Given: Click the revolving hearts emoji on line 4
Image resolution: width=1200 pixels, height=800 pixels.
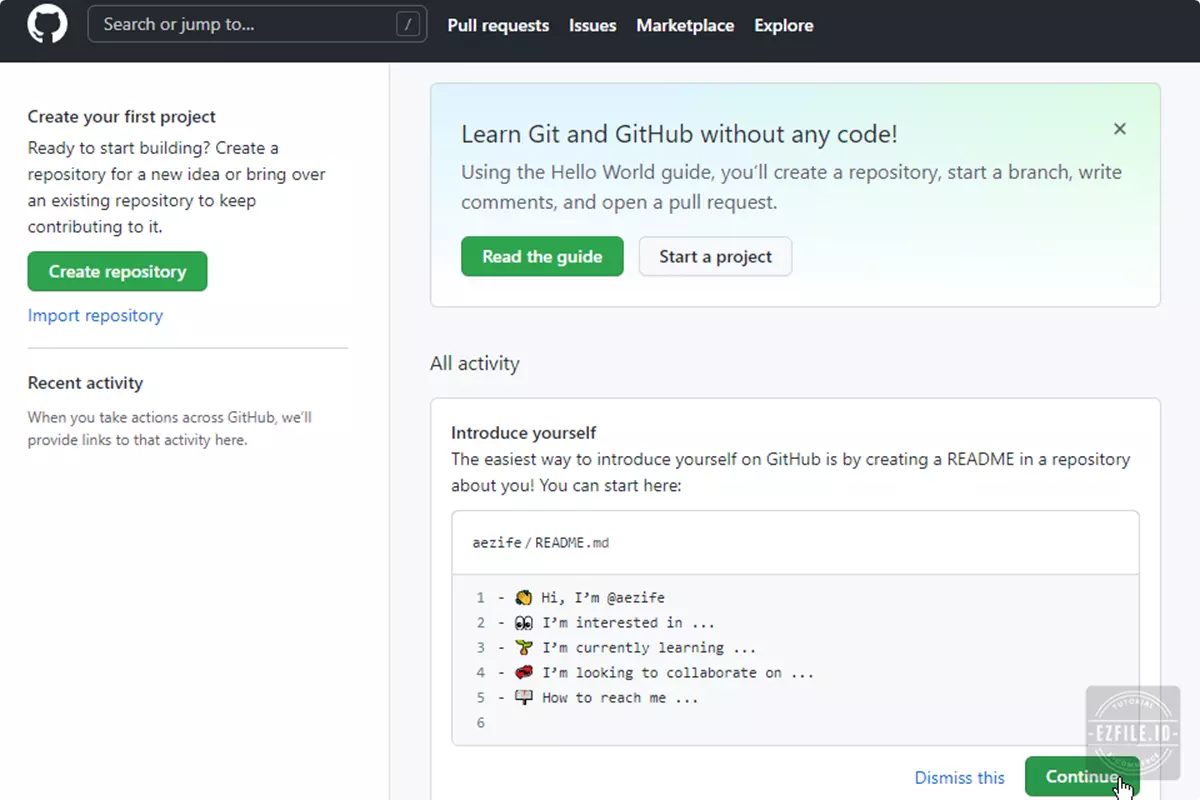Looking at the screenshot, I should [x=523, y=673].
